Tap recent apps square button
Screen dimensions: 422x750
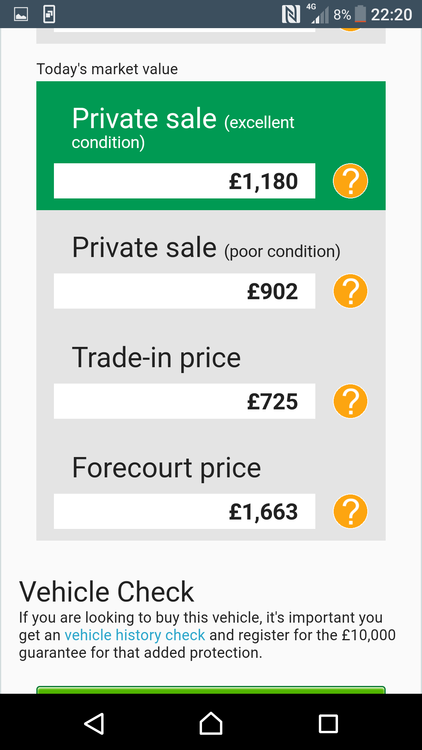pos(328,724)
